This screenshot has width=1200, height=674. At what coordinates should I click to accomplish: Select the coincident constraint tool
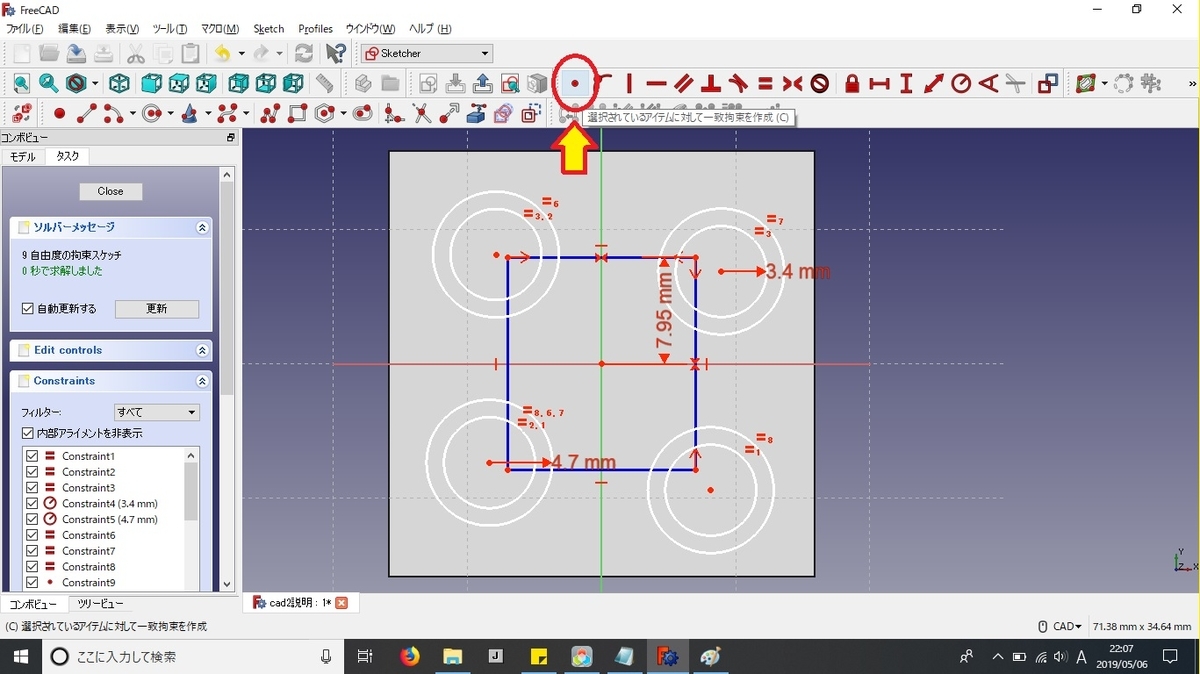pyautogui.click(x=575, y=84)
